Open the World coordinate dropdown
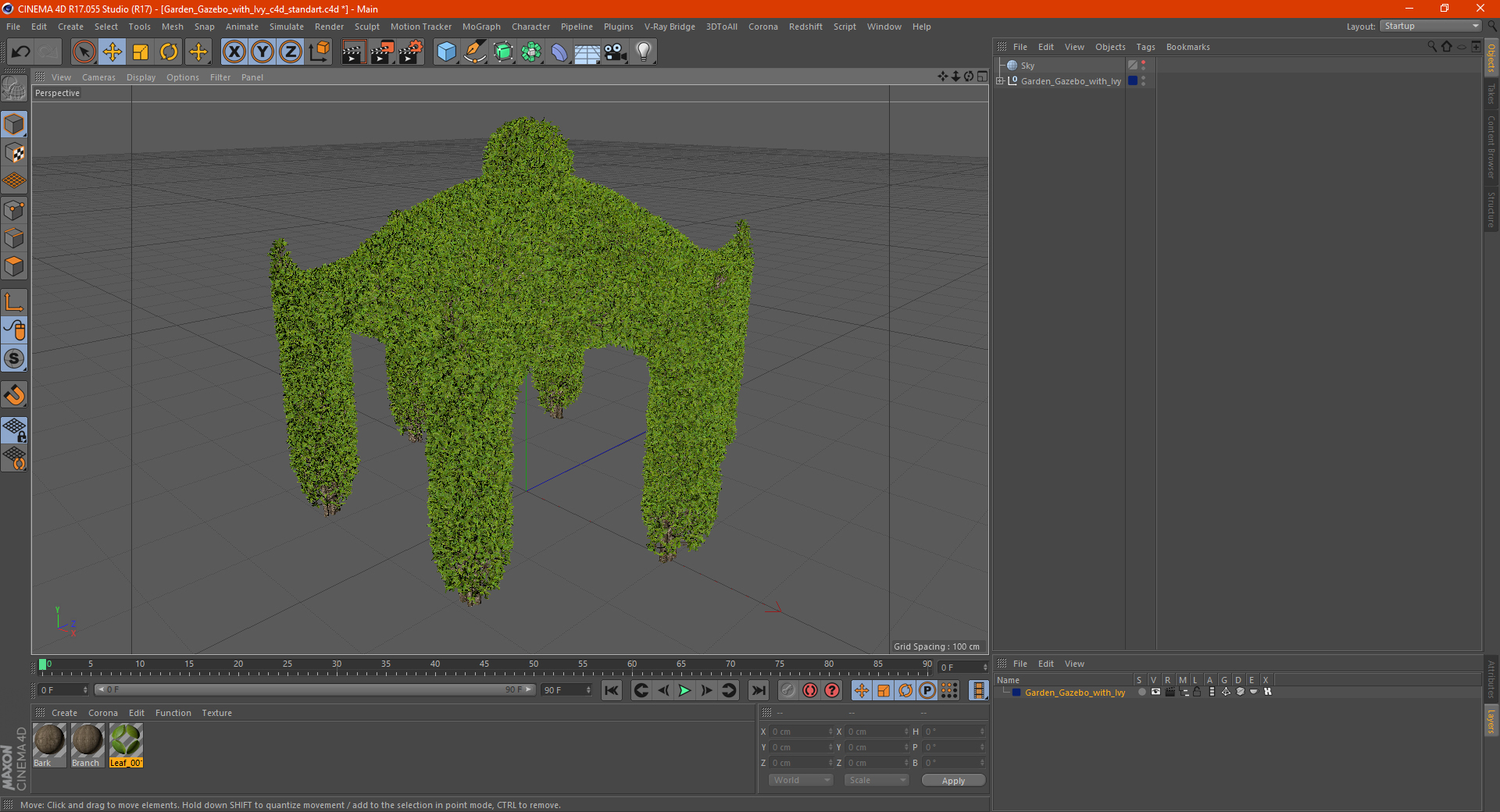The image size is (1500, 812). pyautogui.click(x=801, y=780)
